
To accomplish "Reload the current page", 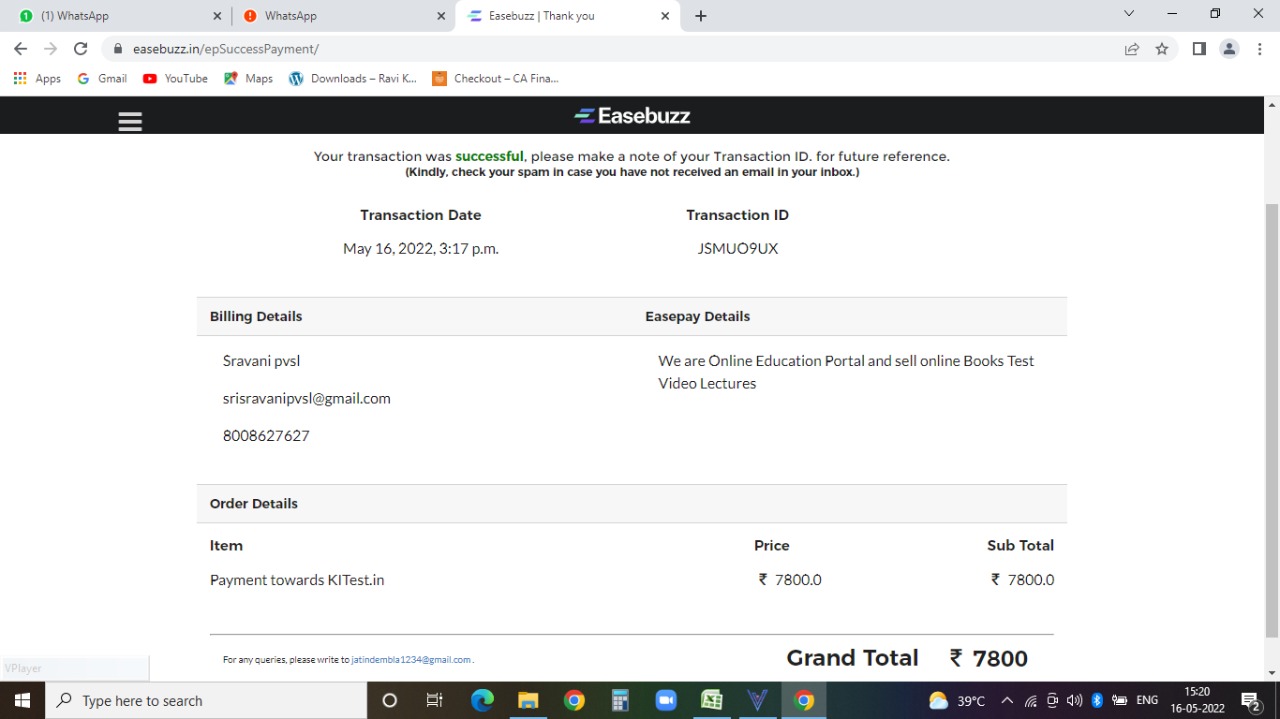I will pos(81,49).
